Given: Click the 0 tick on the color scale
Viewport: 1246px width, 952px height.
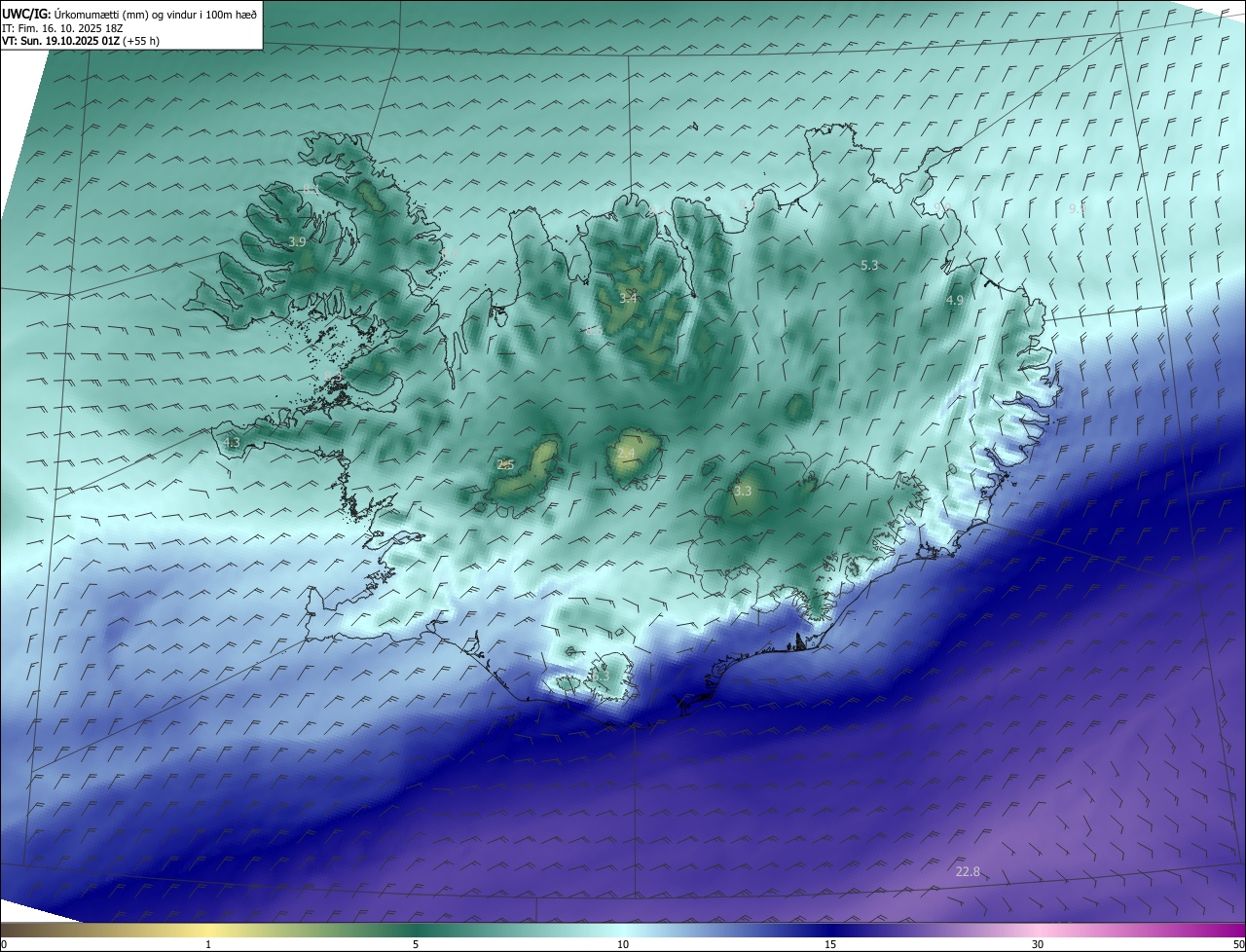Looking at the screenshot, I should click(x=4, y=944).
